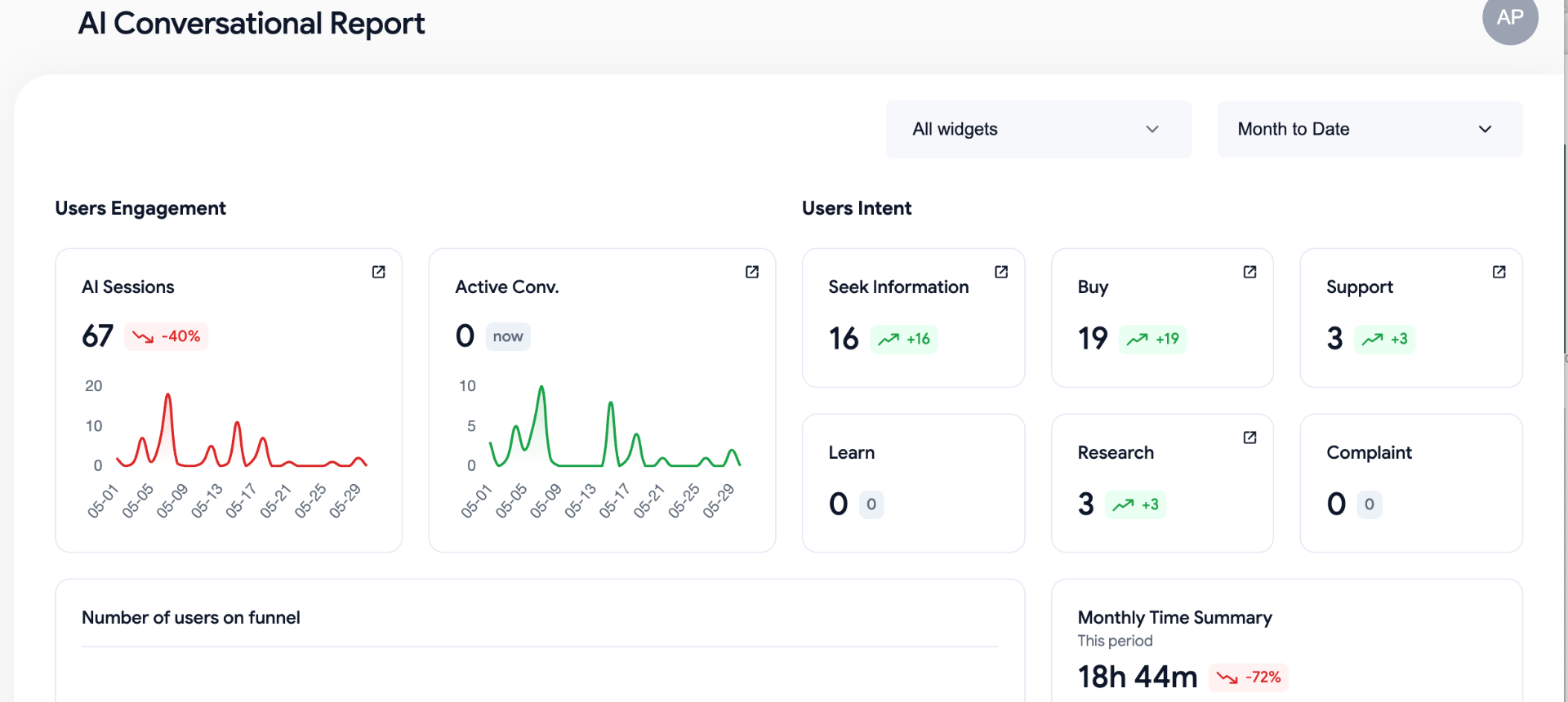Click the Complaint card title
This screenshot has width=1568, height=702.
[x=1370, y=452]
